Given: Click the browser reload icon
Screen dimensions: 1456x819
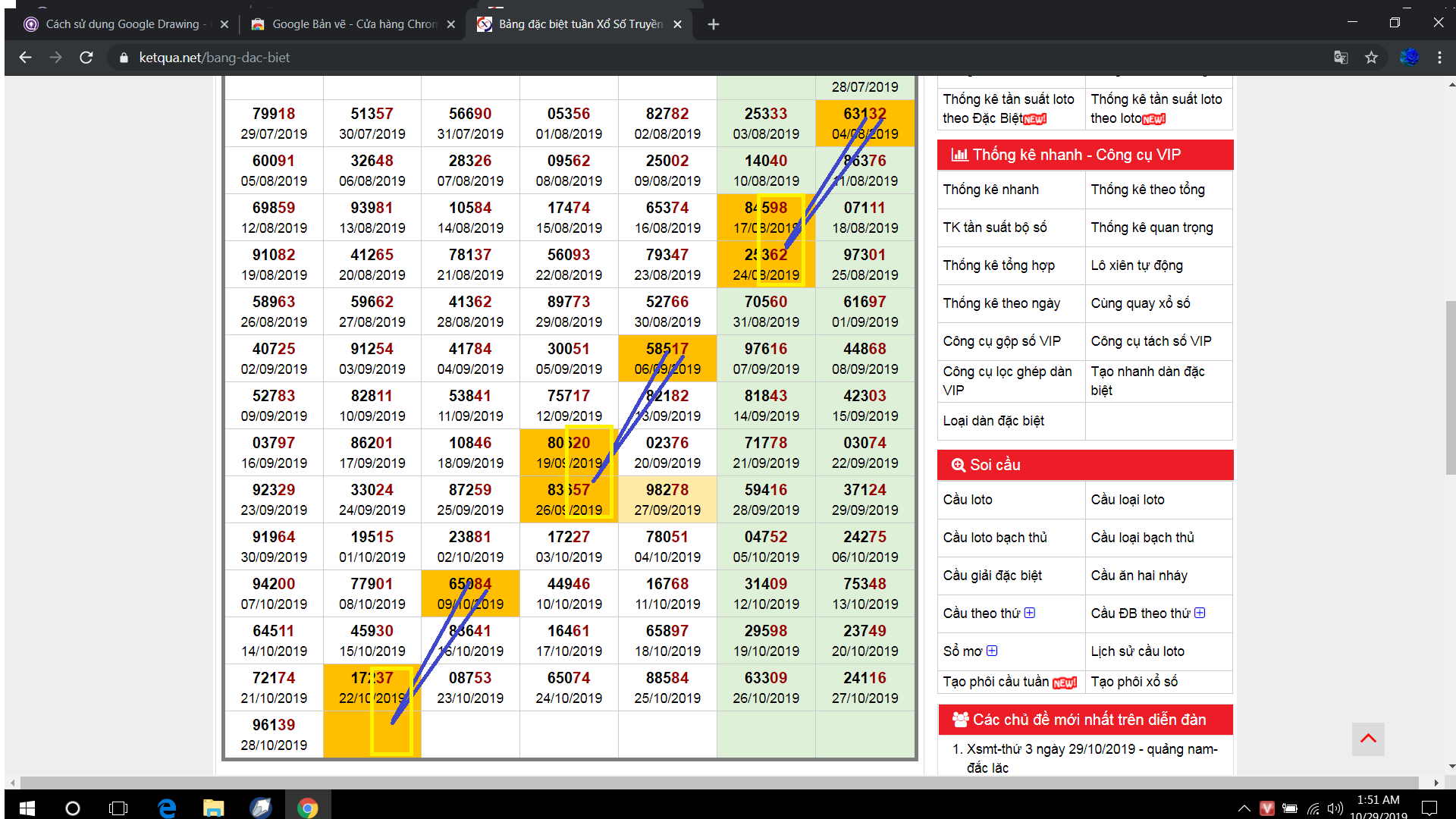Looking at the screenshot, I should tap(86, 58).
